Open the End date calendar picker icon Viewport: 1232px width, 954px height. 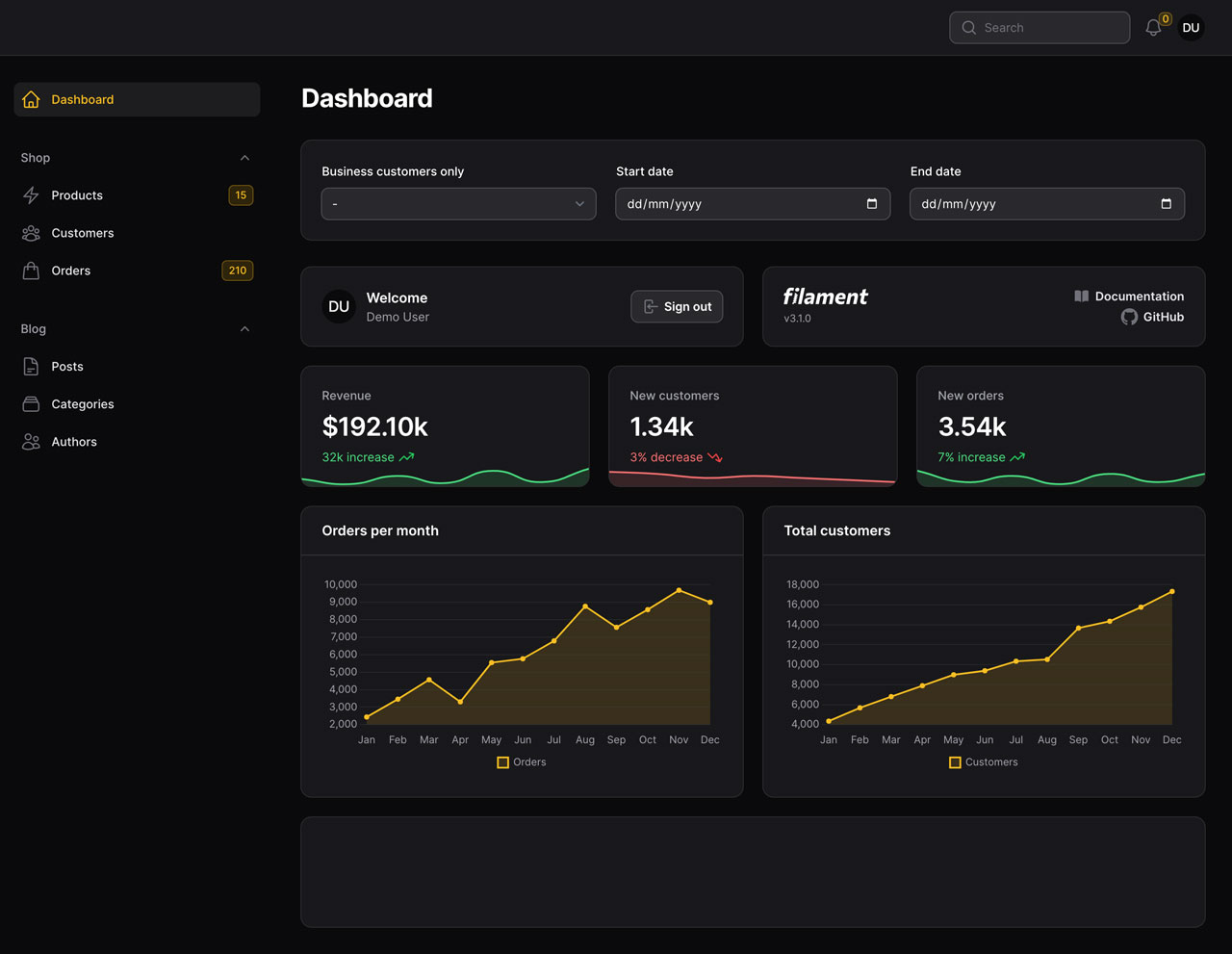pyautogui.click(x=1166, y=204)
